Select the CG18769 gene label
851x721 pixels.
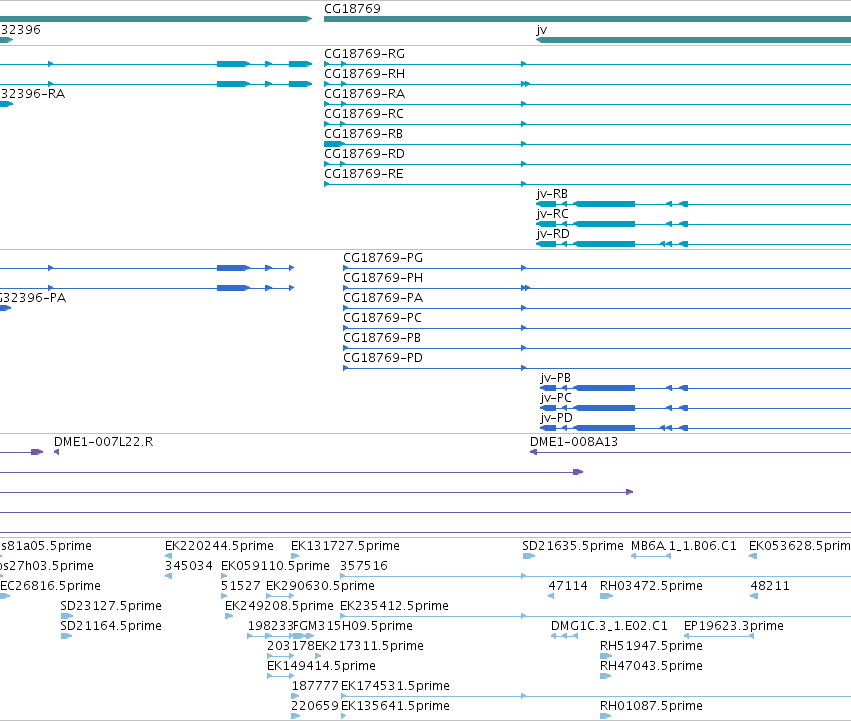click(352, 9)
